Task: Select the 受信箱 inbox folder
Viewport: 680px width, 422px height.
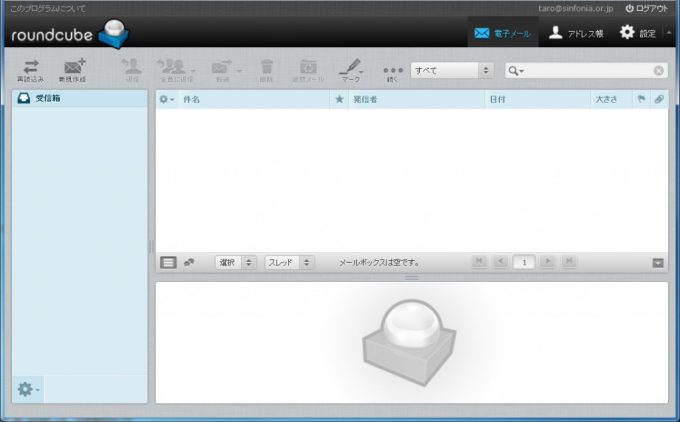Action: [x=80, y=98]
